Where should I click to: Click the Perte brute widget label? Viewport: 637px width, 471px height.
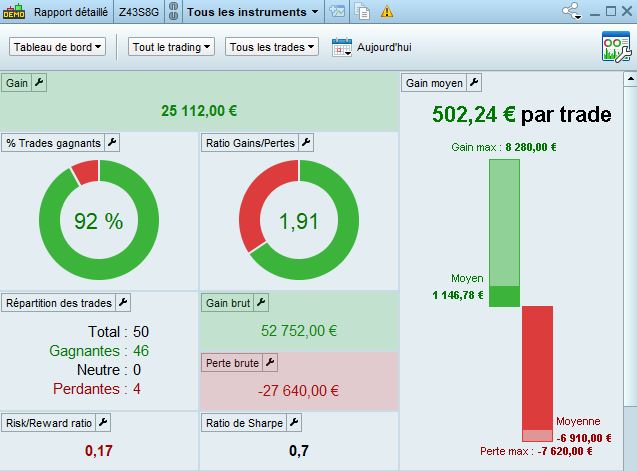coord(232,363)
